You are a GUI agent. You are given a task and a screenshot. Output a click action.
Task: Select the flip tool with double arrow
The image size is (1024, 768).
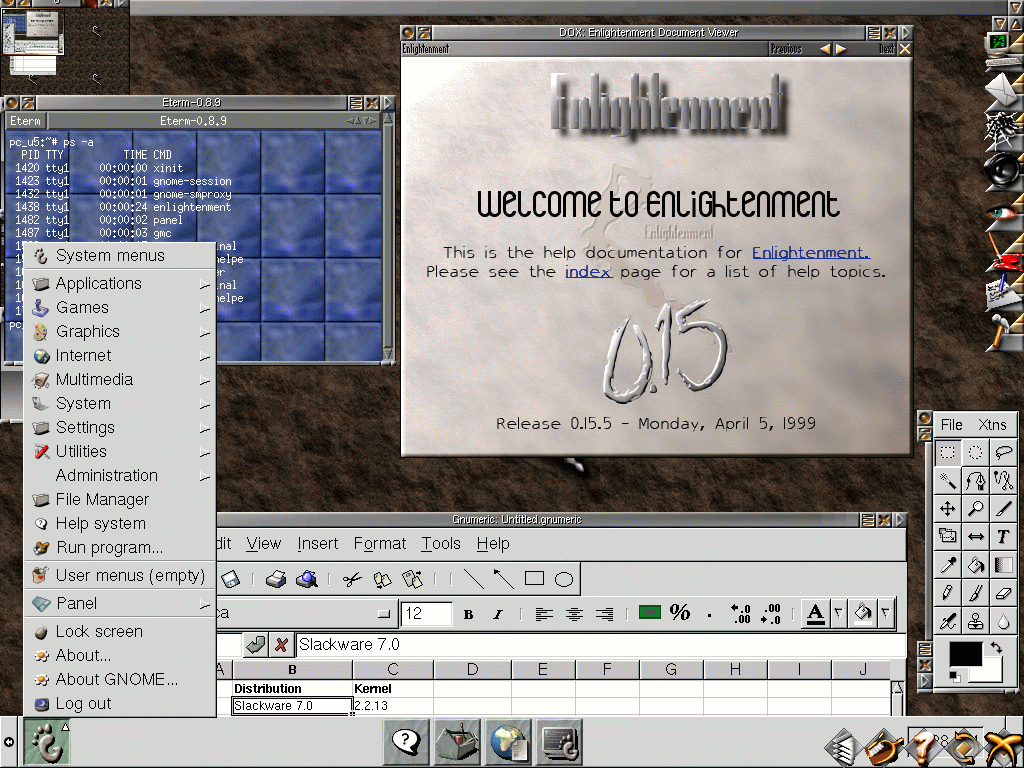976,536
